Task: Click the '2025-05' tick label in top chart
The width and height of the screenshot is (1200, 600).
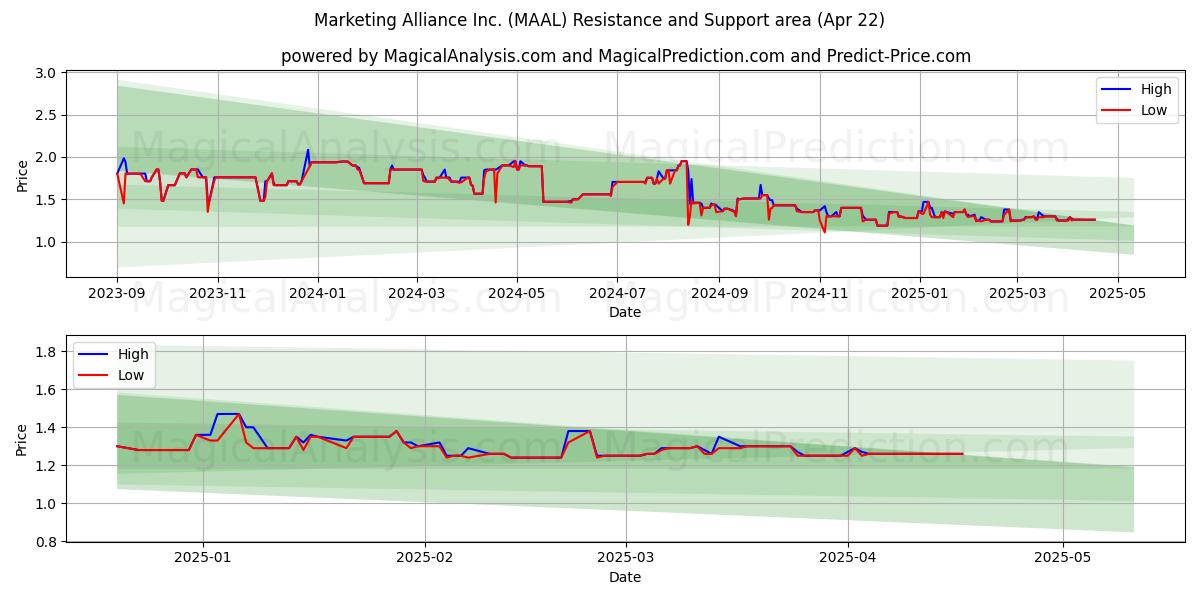Action: [x=1117, y=293]
